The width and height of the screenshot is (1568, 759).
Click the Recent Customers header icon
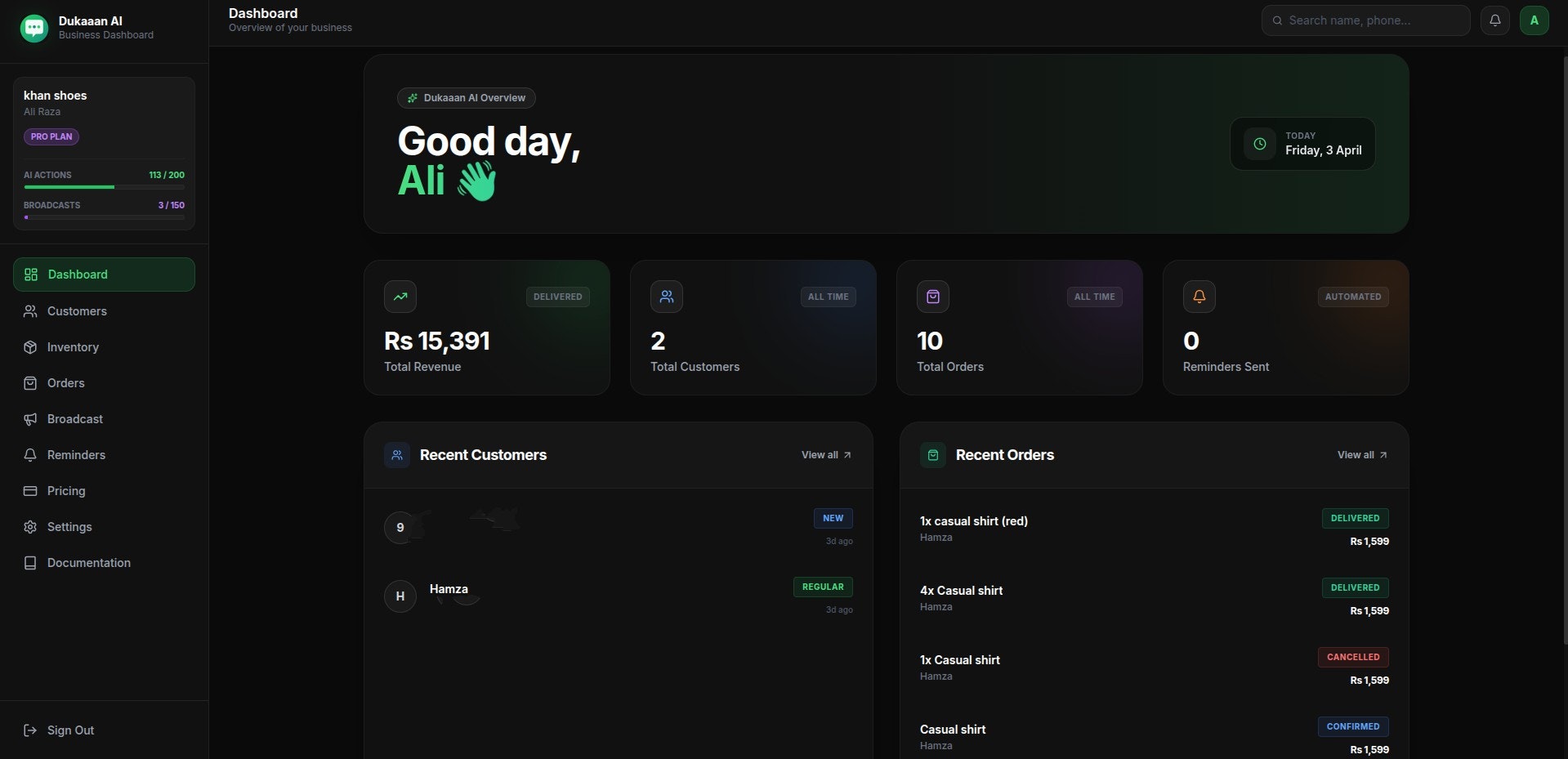(x=397, y=455)
